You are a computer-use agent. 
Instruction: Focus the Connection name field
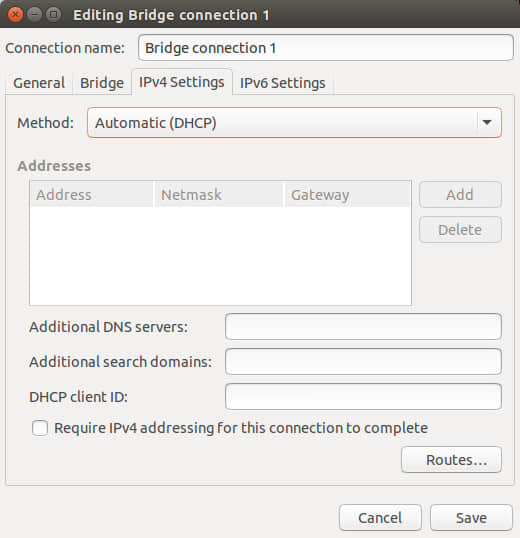click(326, 48)
